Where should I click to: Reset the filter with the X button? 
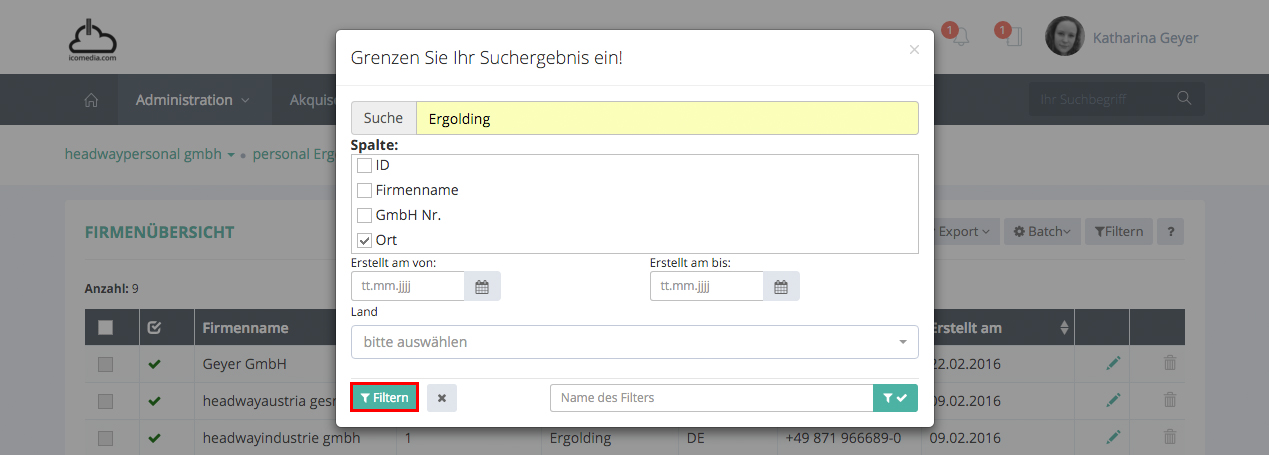[441, 398]
